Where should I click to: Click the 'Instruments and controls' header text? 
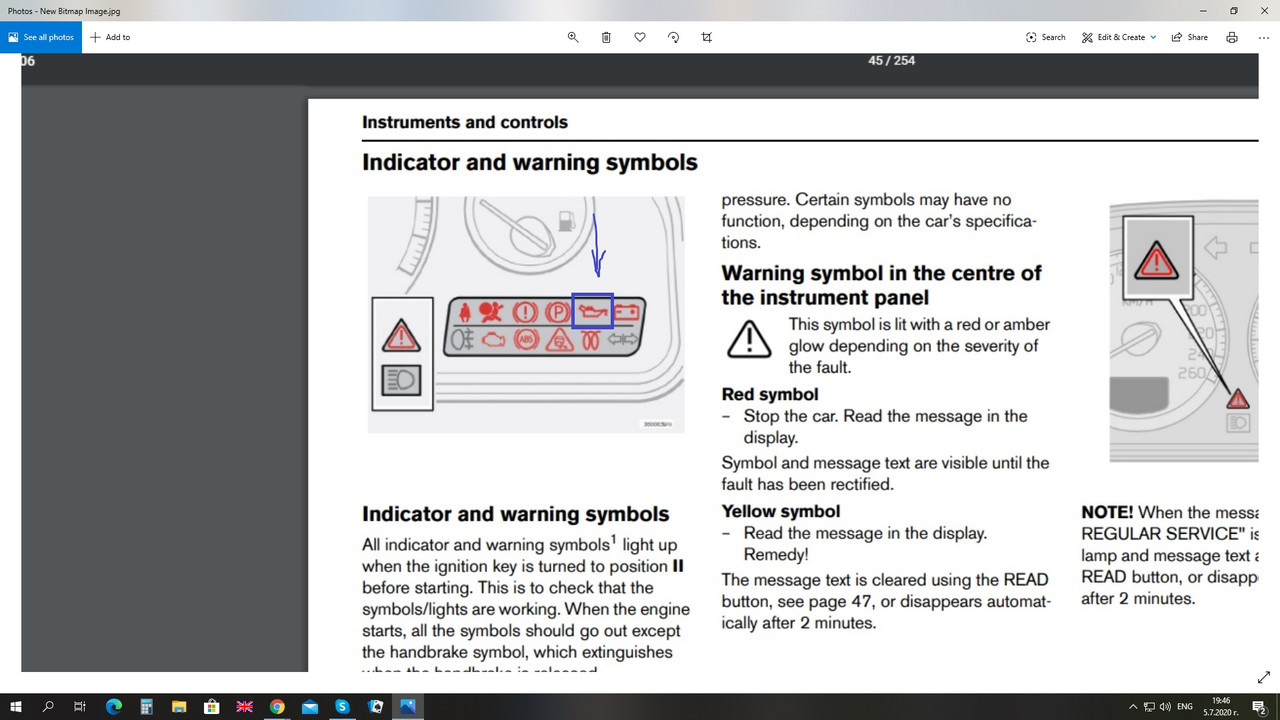point(465,122)
